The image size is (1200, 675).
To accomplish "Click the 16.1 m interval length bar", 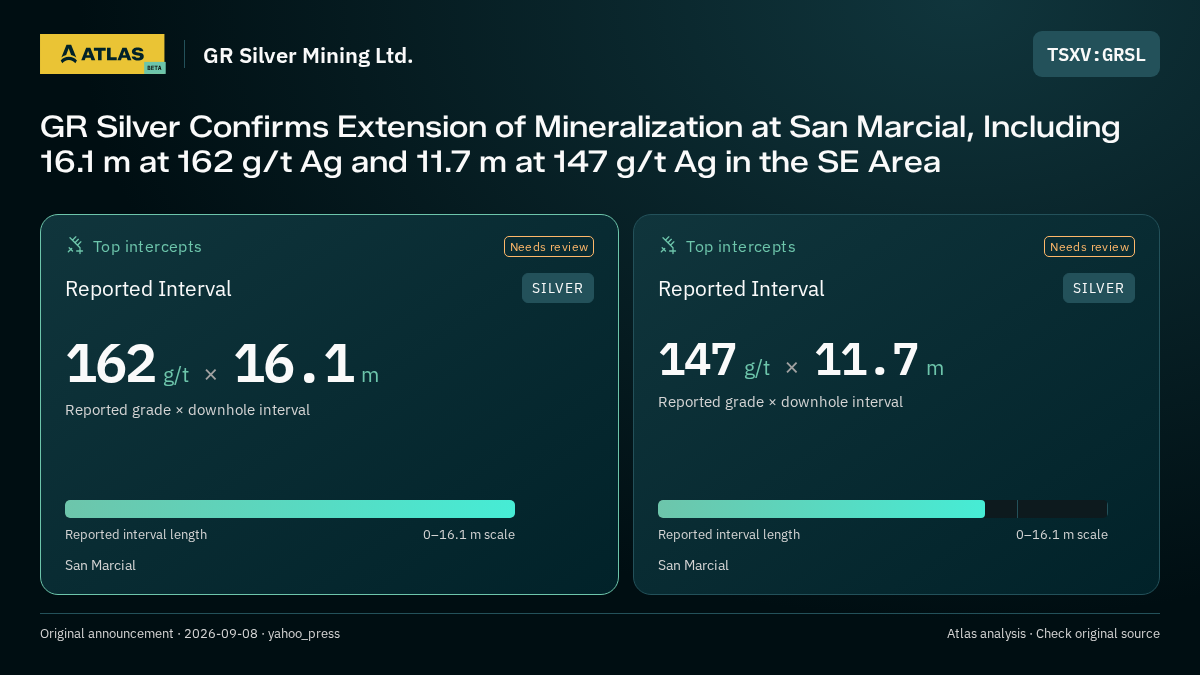I will pos(290,509).
